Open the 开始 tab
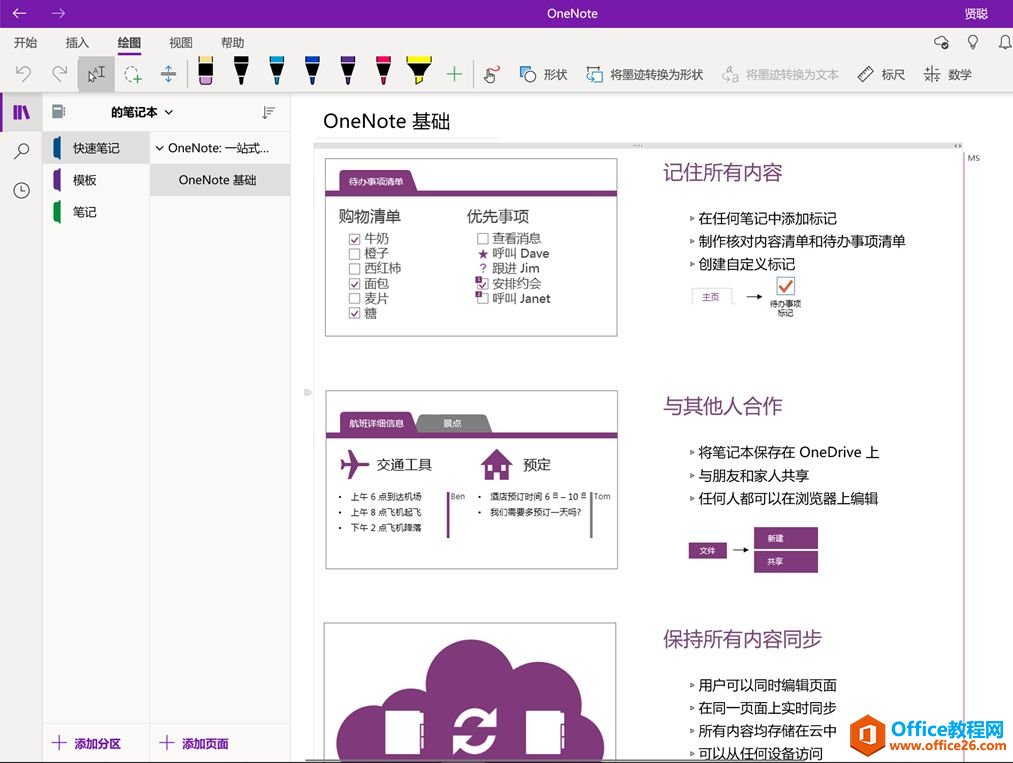 click(x=25, y=43)
